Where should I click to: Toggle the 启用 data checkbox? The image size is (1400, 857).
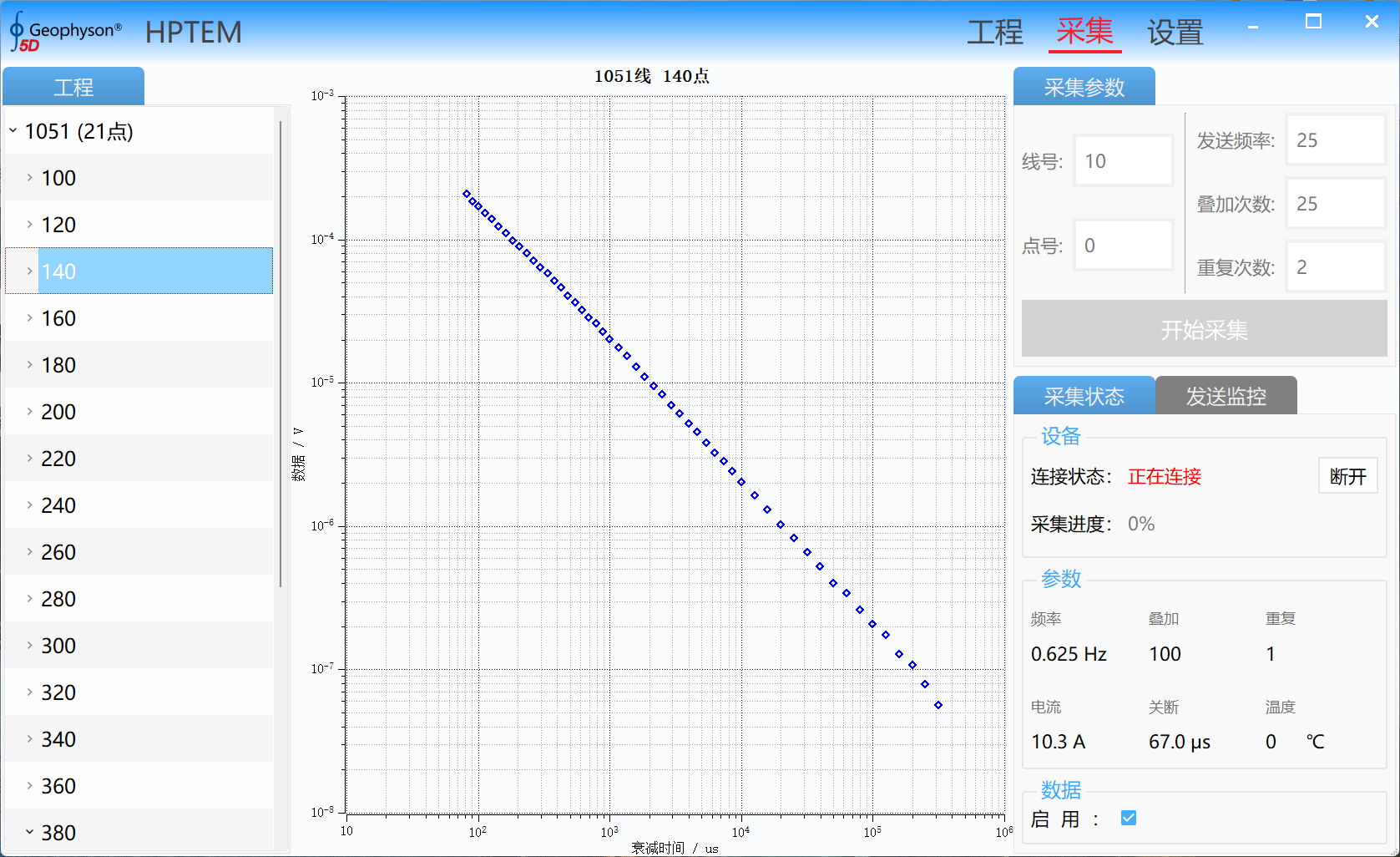(1129, 818)
